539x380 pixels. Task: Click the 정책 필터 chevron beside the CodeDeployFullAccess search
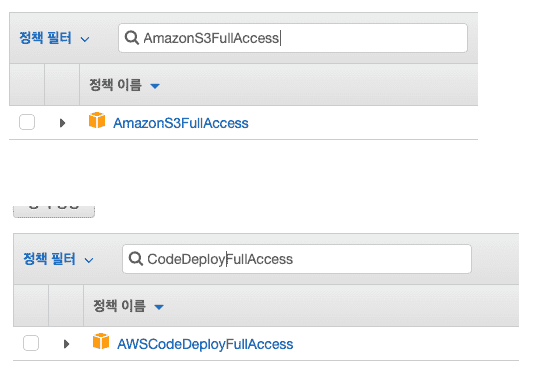click(89, 260)
